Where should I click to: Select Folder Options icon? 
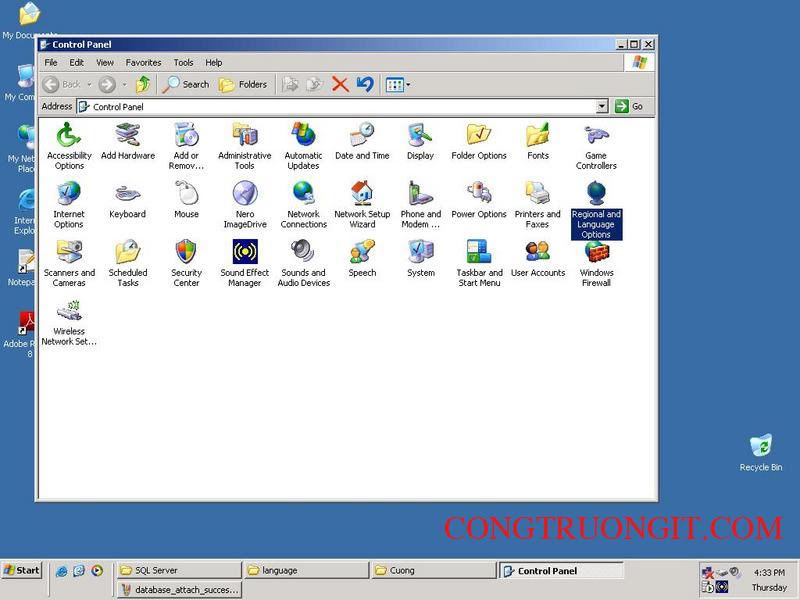[x=479, y=141]
